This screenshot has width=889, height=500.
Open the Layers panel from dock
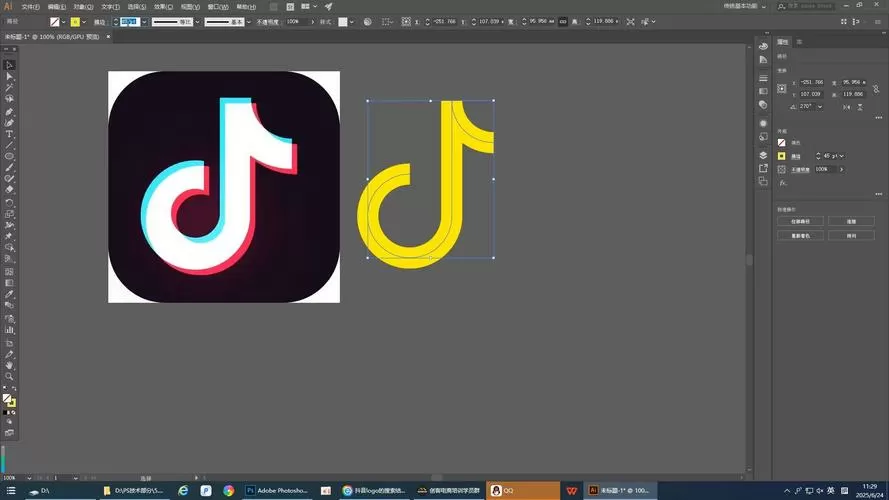click(763, 155)
